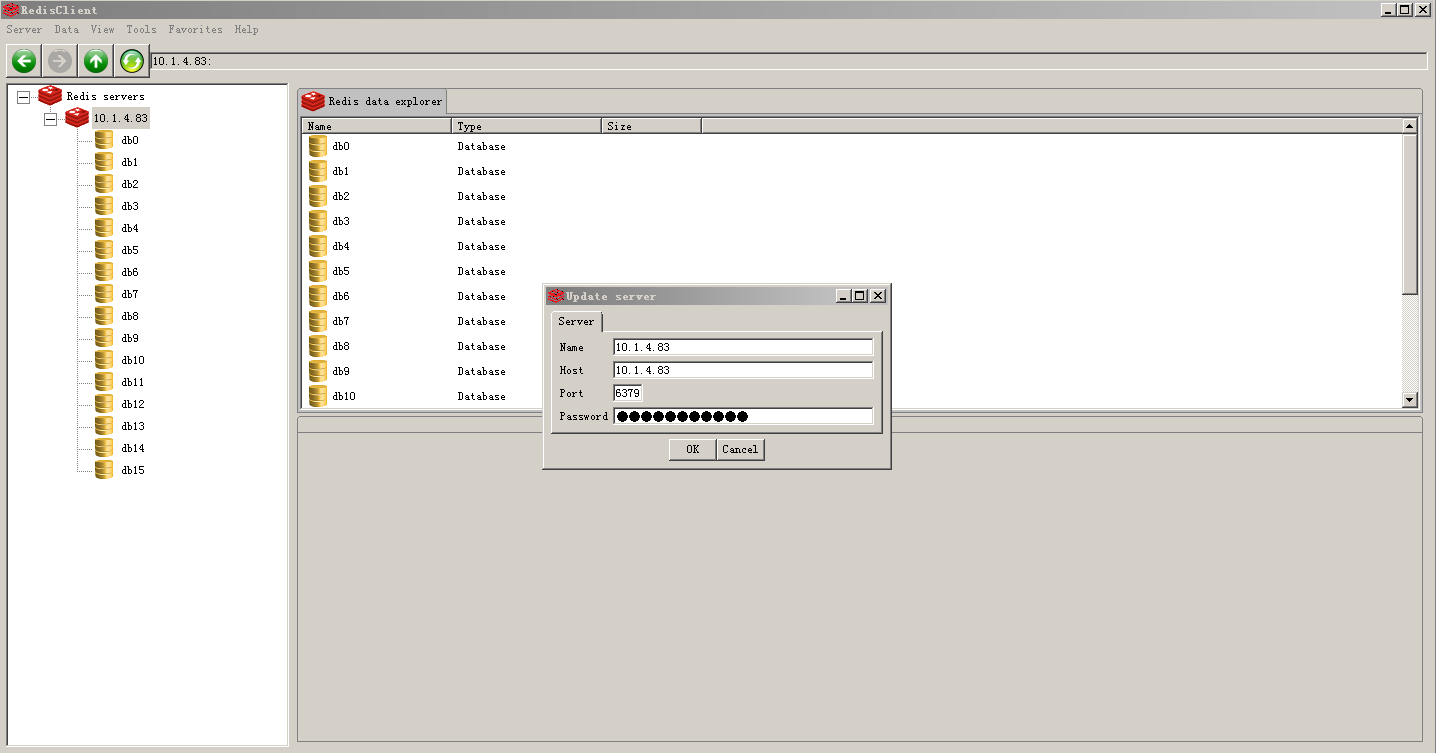Viewport: 1436px width, 753px height.
Task: Click scrollbar down arrow in data explorer
Action: 1410,400
